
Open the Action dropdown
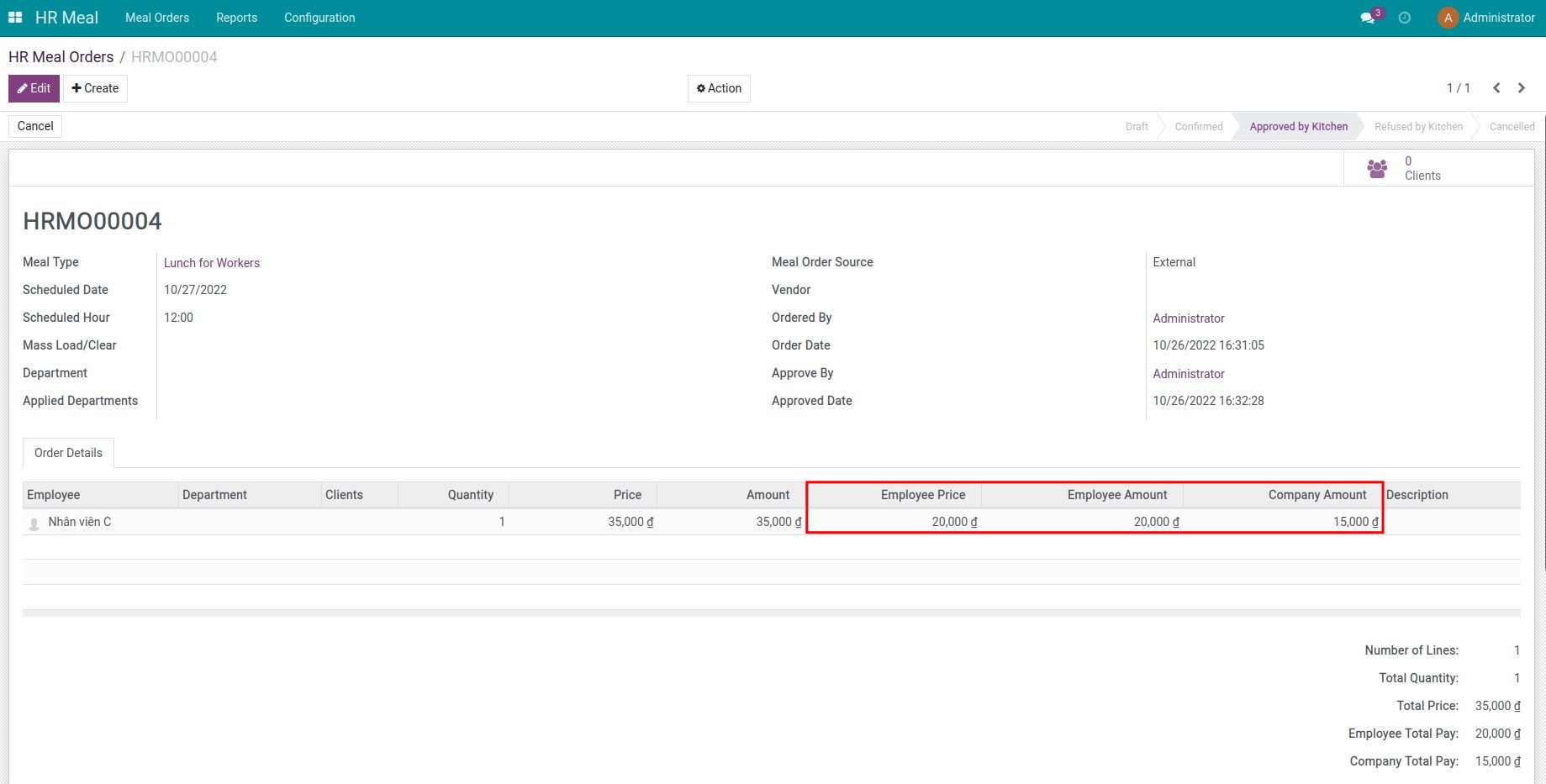point(719,88)
